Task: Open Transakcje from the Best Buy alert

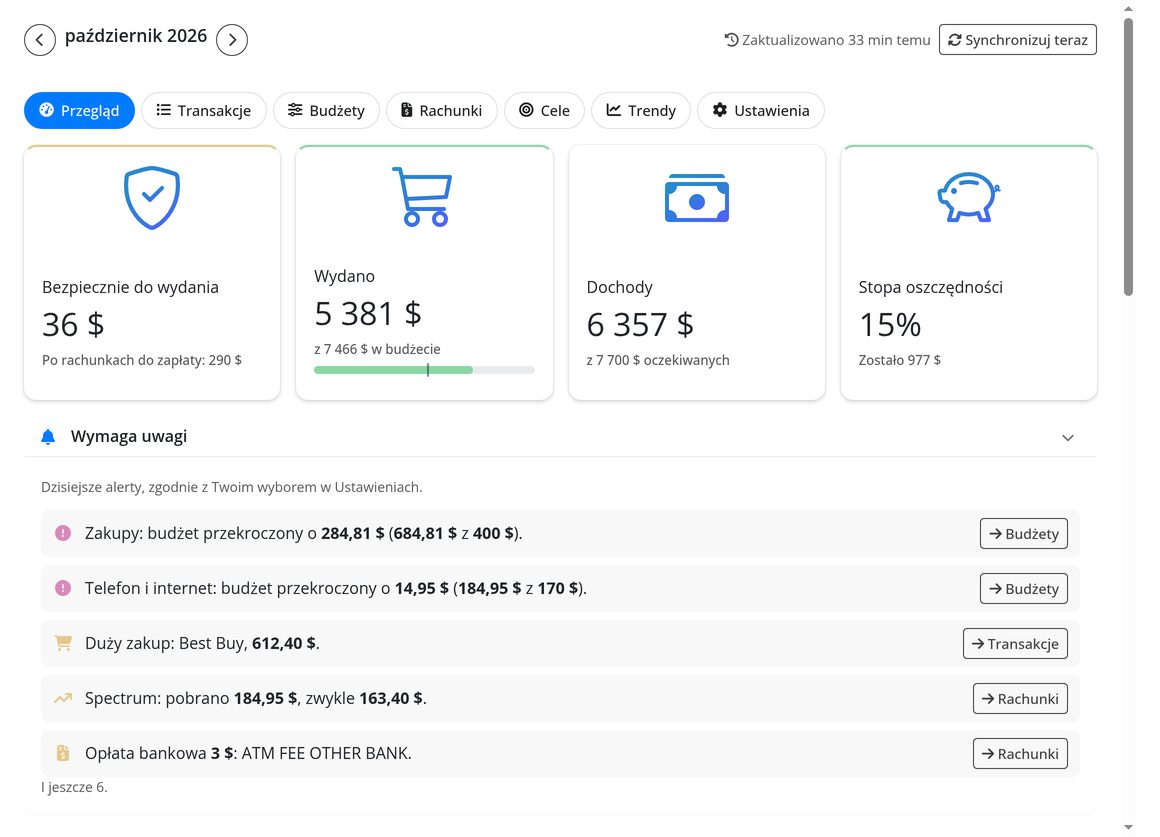Action: (1015, 643)
